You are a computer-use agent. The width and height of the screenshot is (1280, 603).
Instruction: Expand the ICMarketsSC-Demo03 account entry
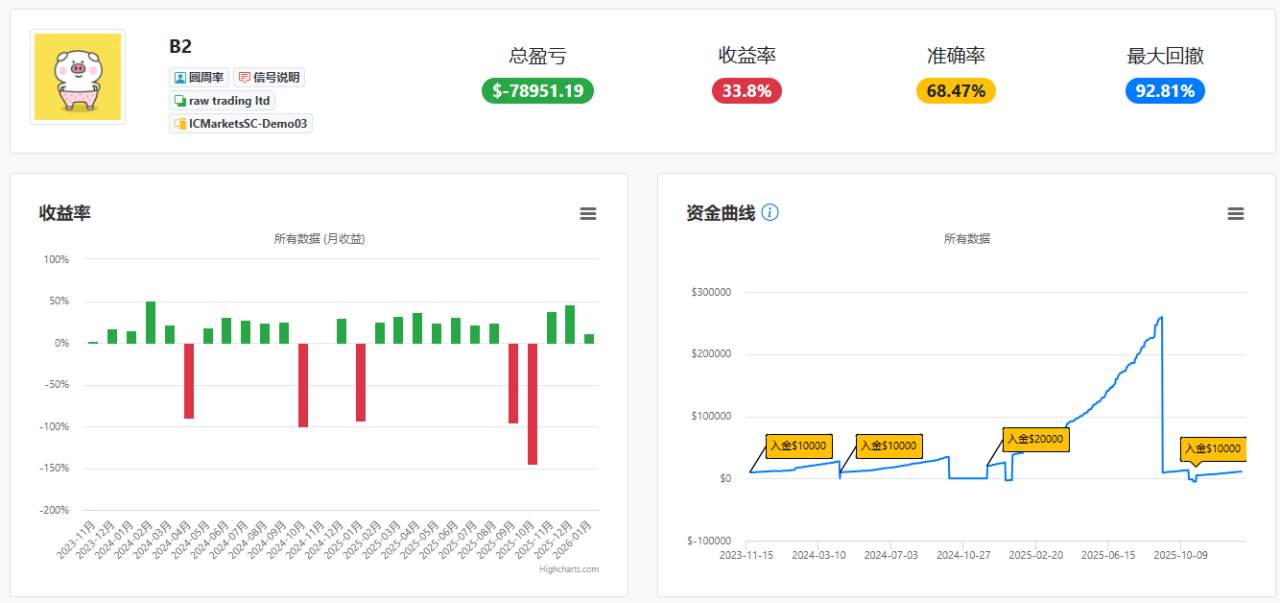click(240, 123)
